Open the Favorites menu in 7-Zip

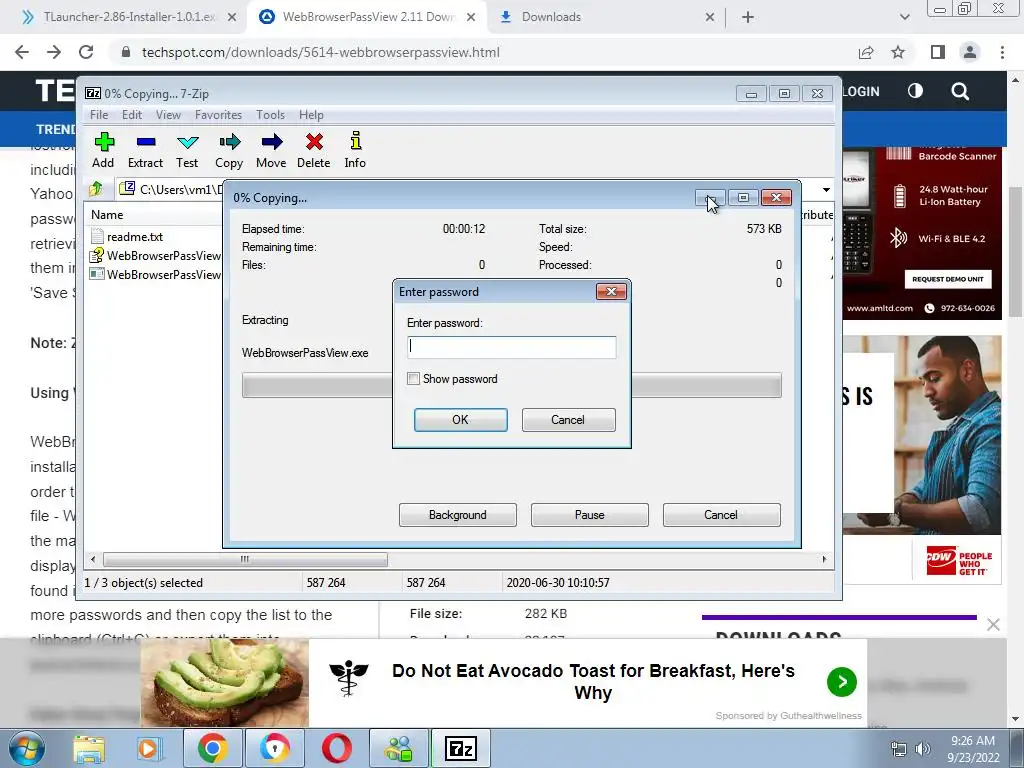(x=218, y=114)
